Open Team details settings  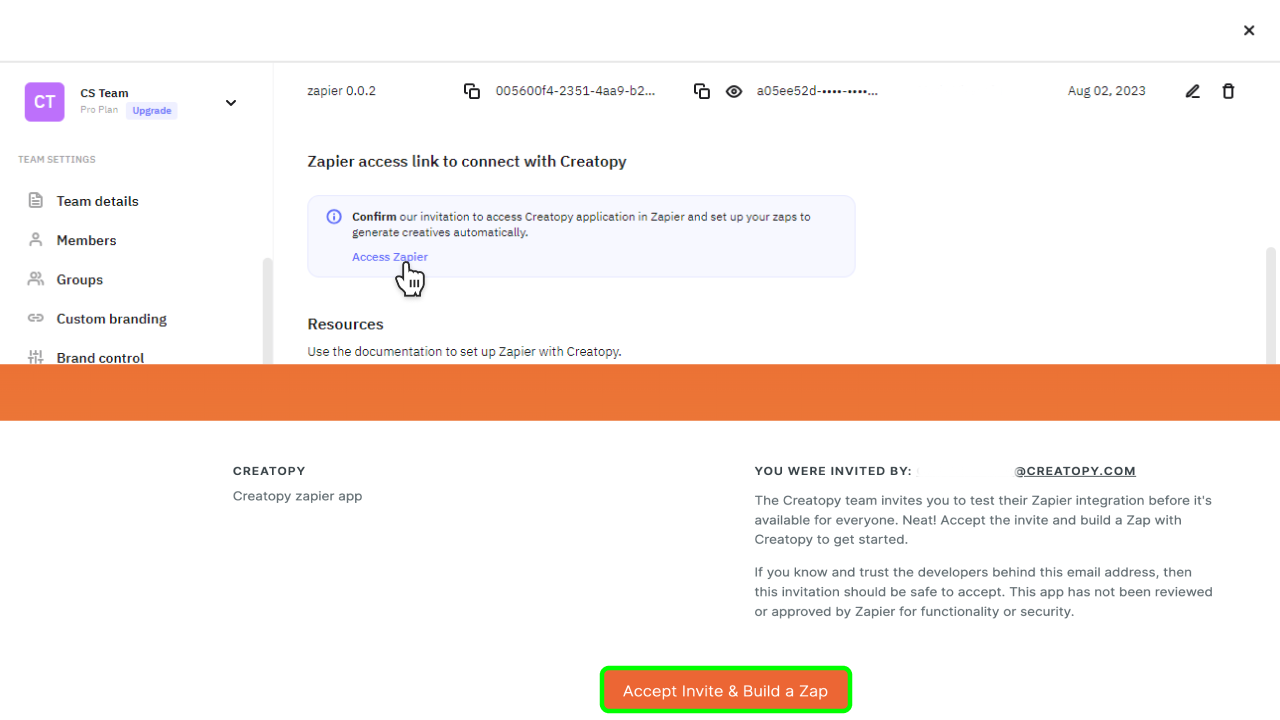(x=97, y=201)
